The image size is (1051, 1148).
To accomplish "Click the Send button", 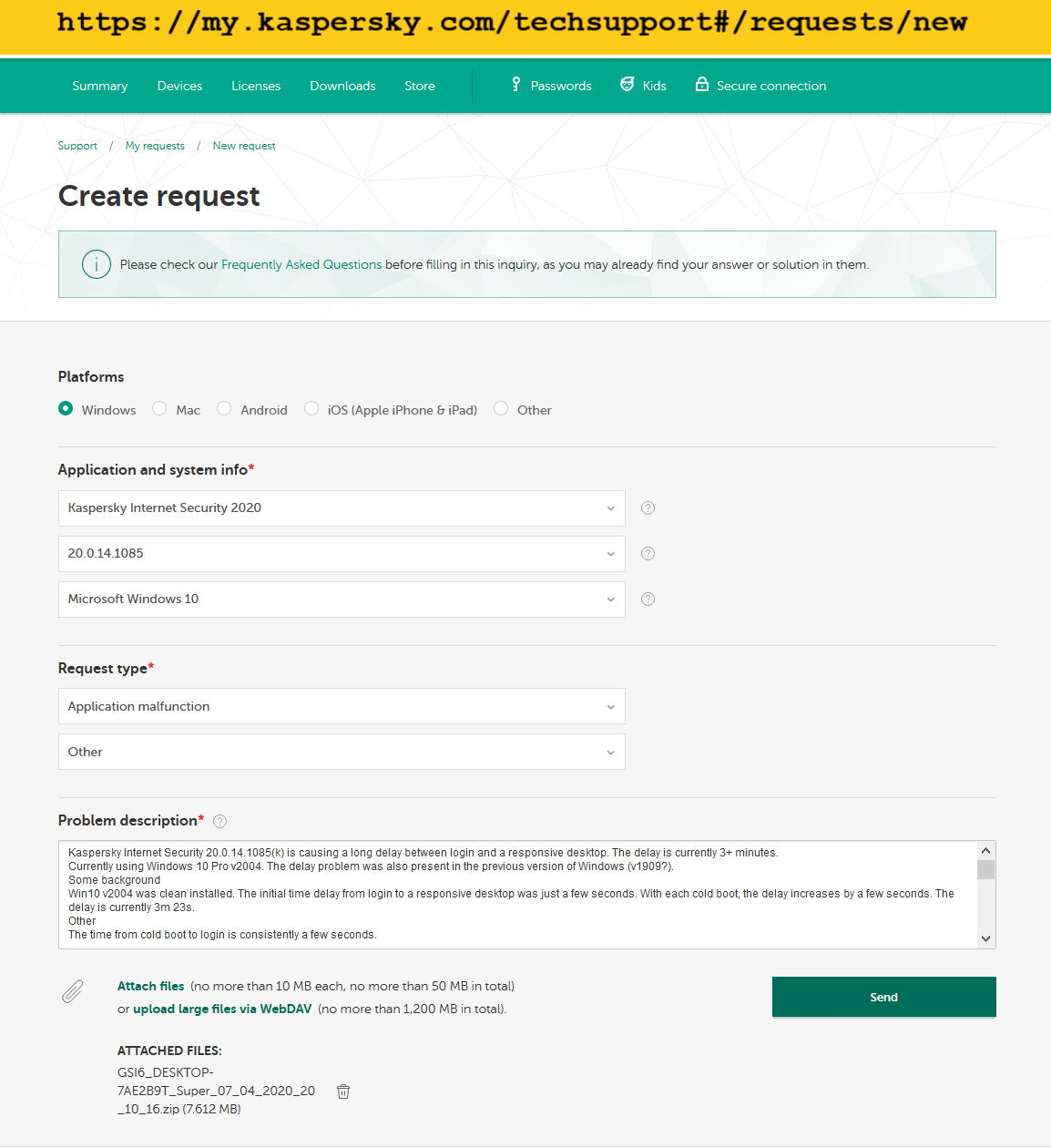I will point(884,997).
